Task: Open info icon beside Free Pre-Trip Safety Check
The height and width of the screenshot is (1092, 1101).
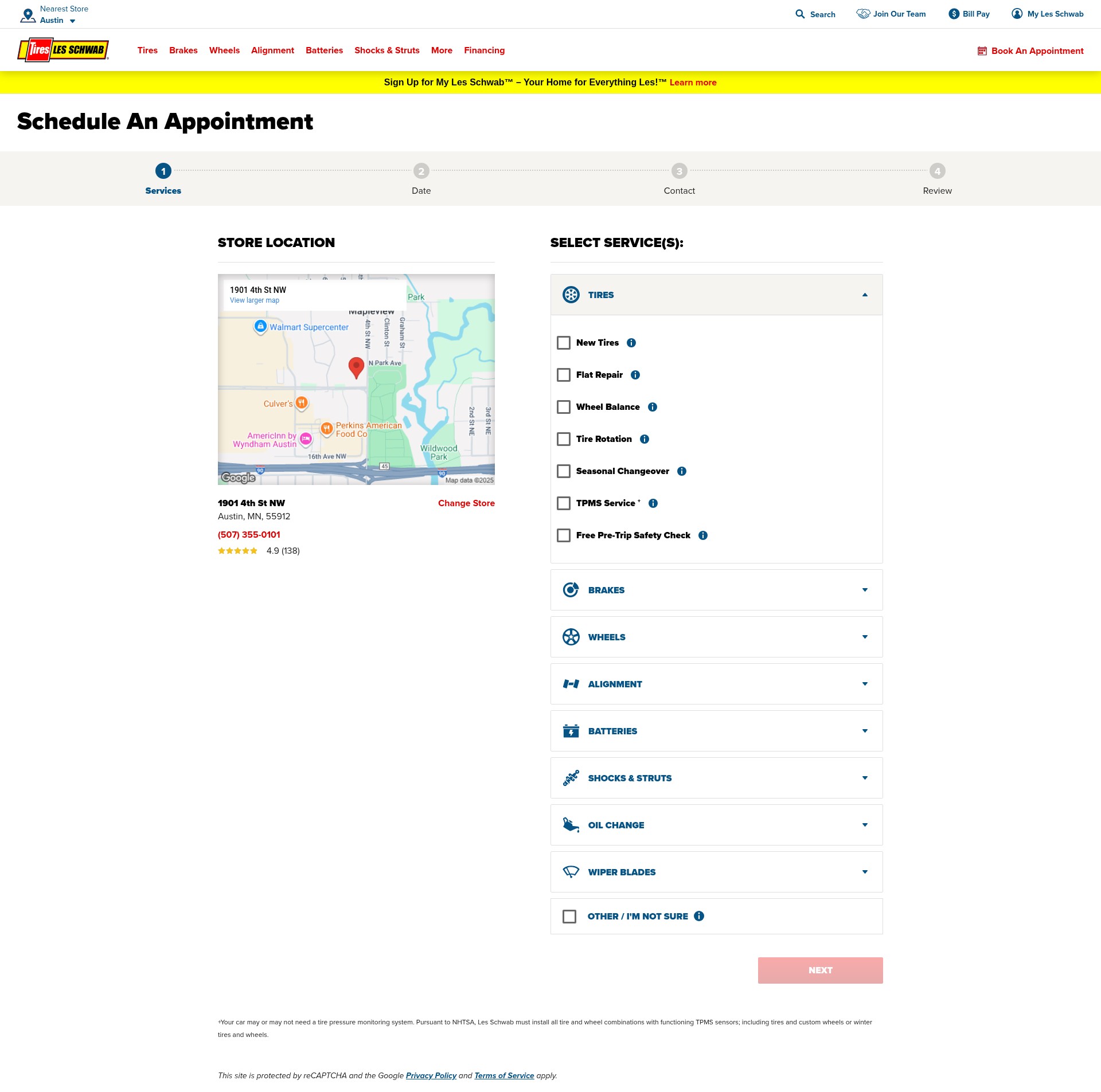Action: coord(703,535)
